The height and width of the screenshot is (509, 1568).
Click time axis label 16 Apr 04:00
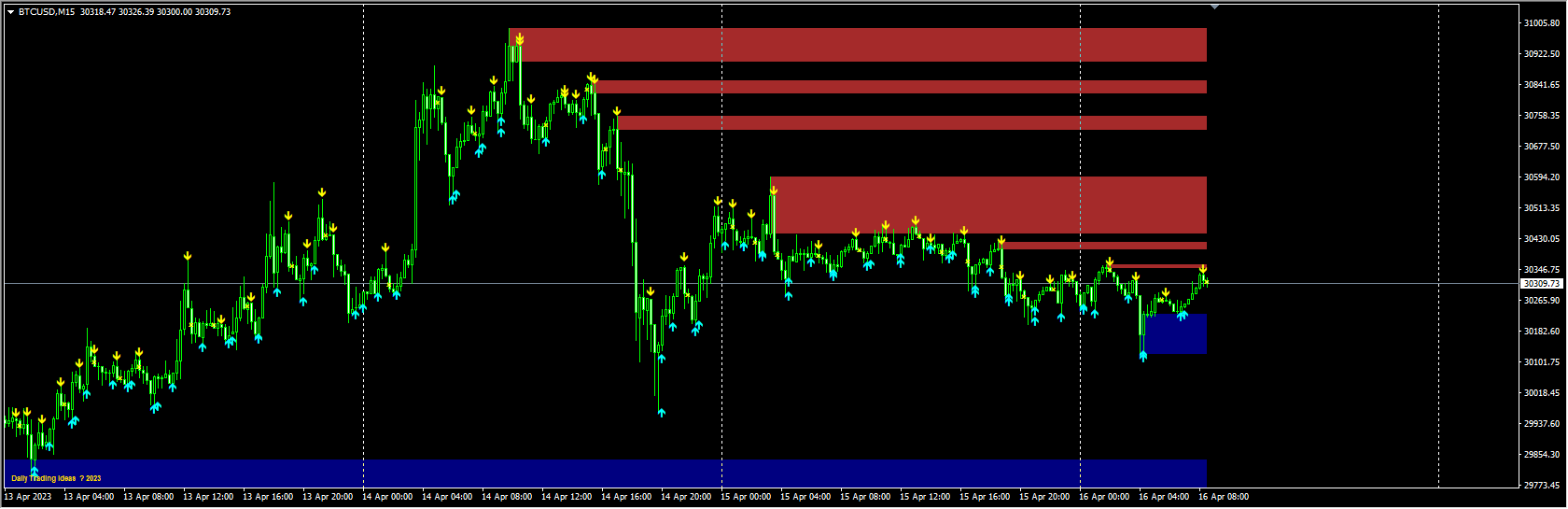click(1164, 497)
